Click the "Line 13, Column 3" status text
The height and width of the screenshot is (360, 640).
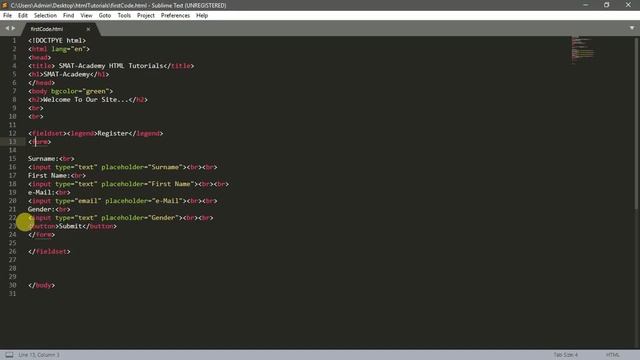39,355
